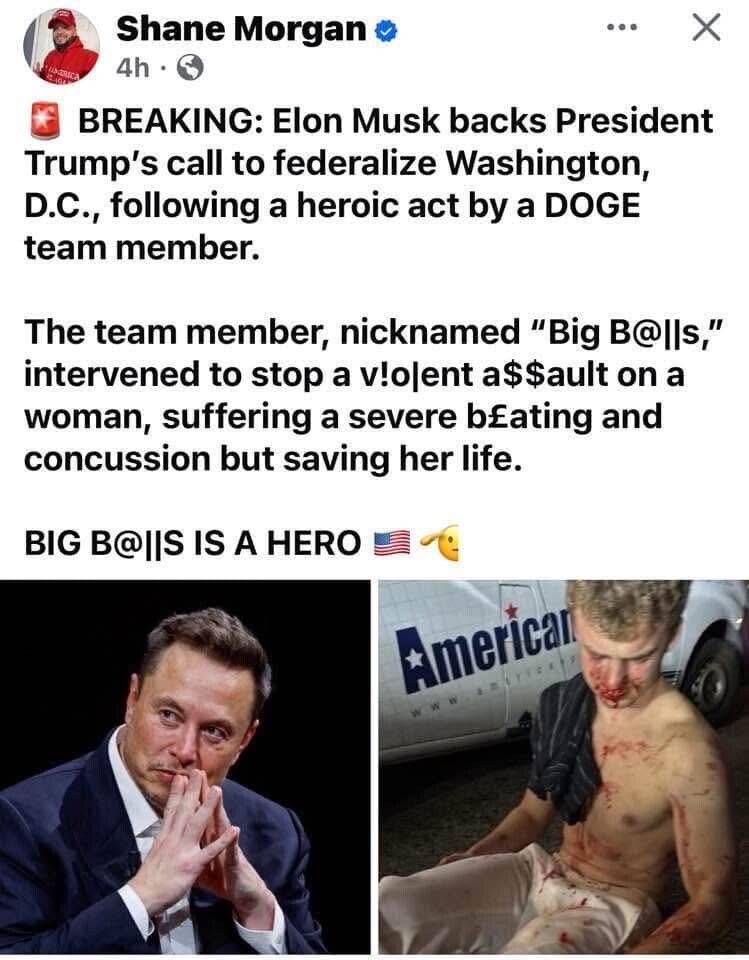Click the 4h post timestamp
749x960 pixels.
tap(132, 68)
